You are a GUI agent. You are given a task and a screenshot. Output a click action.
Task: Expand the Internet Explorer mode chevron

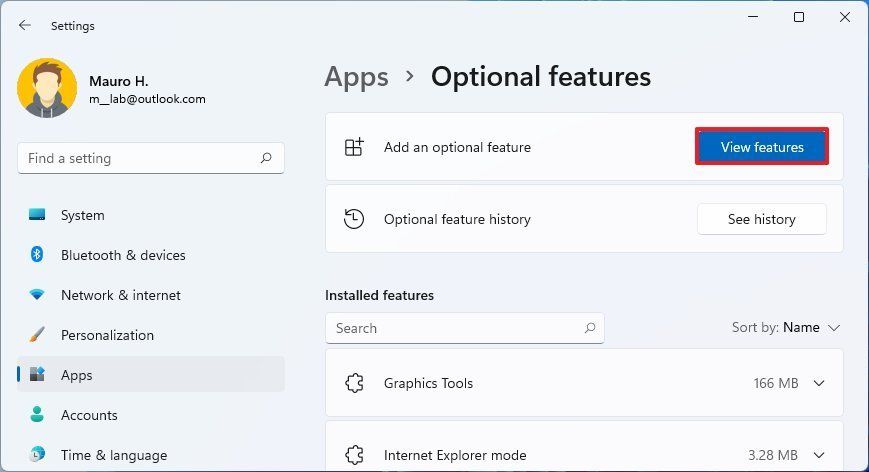[x=819, y=455]
